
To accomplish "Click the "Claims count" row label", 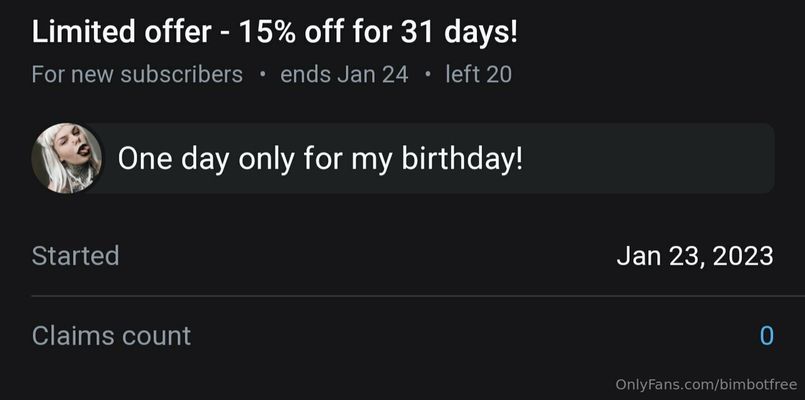I will pyautogui.click(x=111, y=336).
